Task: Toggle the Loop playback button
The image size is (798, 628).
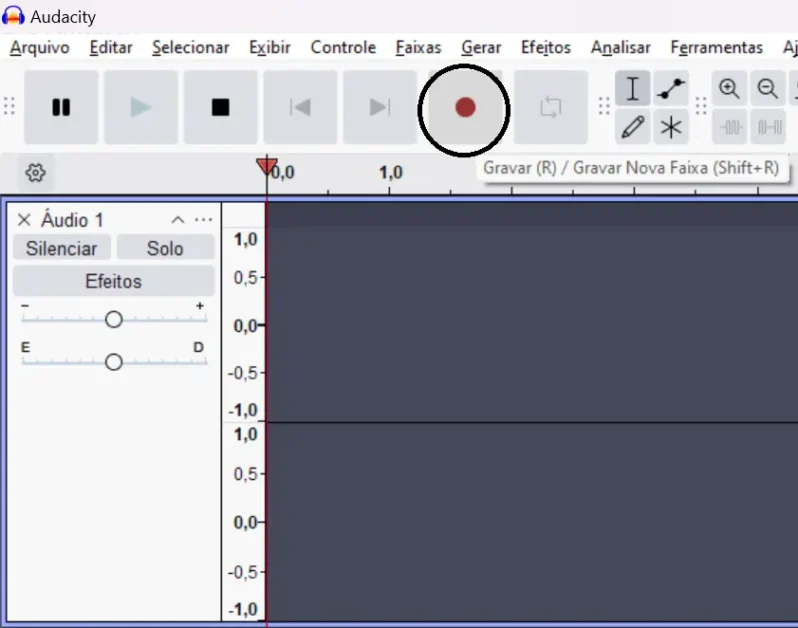Action: [x=551, y=107]
